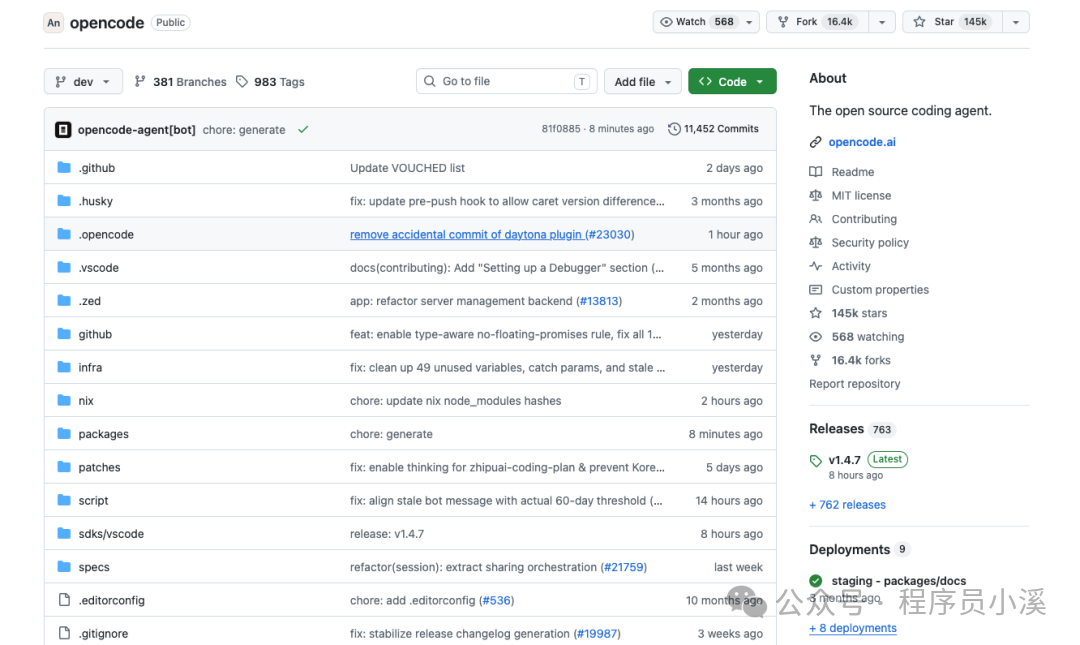The height and width of the screenshot is (645, 1080).
Task: Open the #536 pull request link
Action: [496, 600]
